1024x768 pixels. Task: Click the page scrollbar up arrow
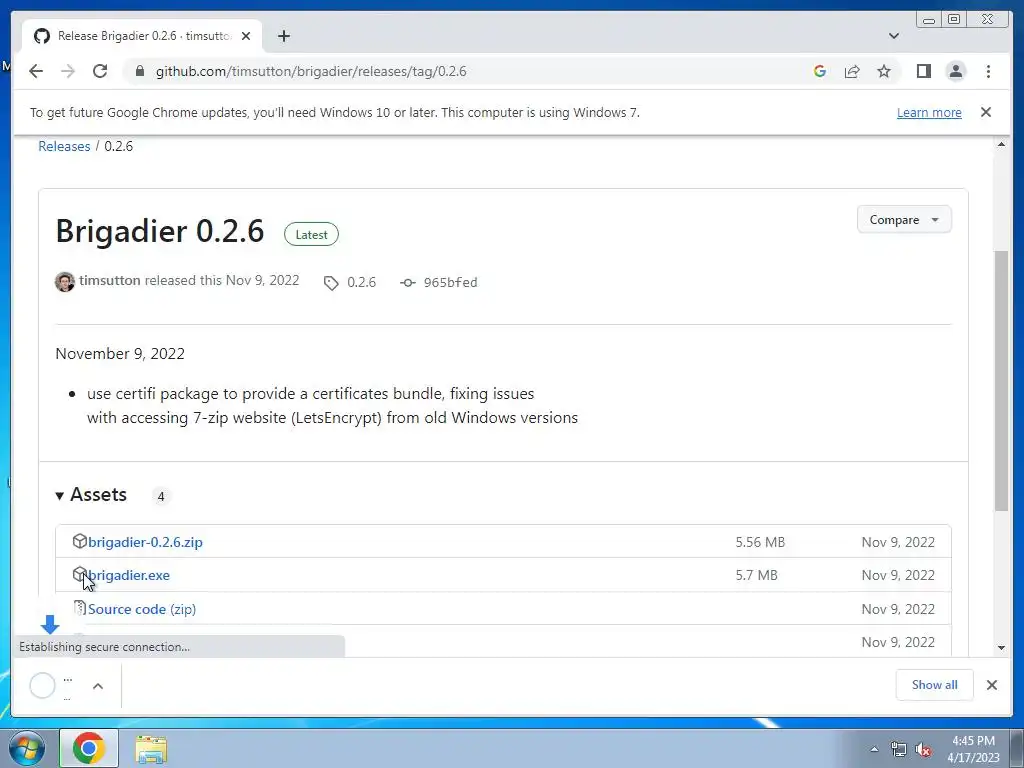tap(1001, 144)
